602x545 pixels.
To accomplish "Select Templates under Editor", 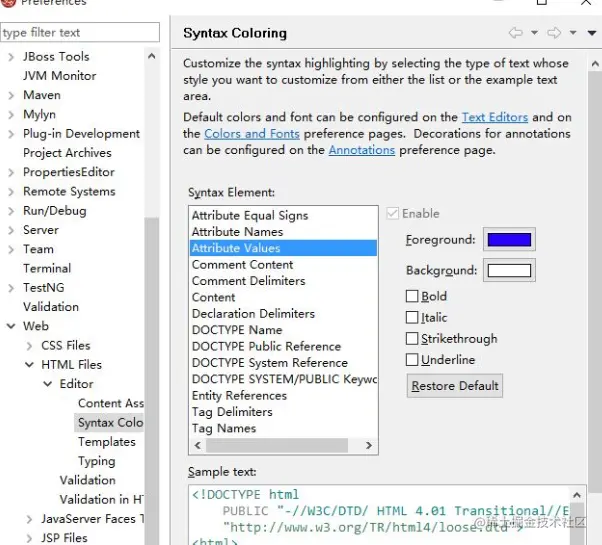I will pyautogui.click(x=107, y=442).
